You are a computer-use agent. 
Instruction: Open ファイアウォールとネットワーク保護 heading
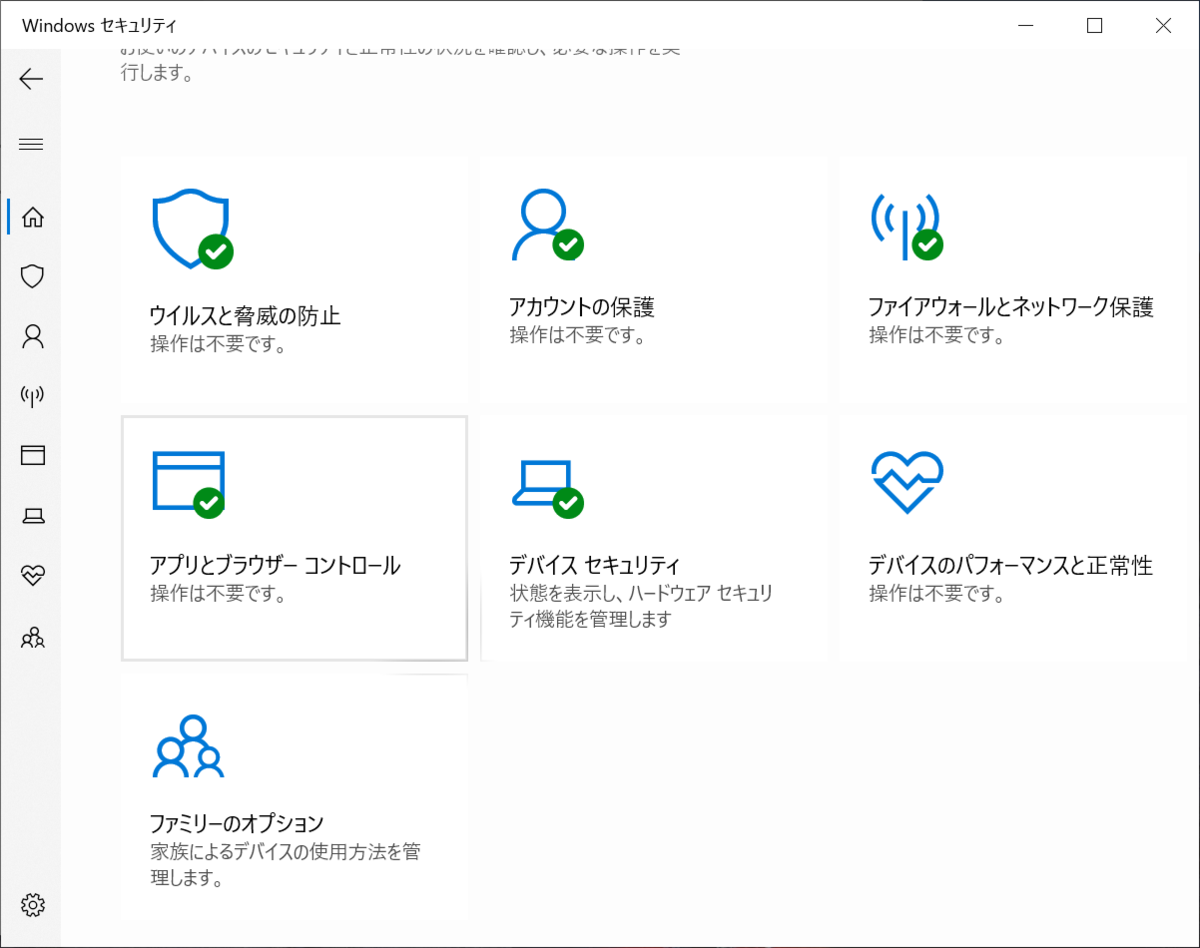(x=1011, y=306)
